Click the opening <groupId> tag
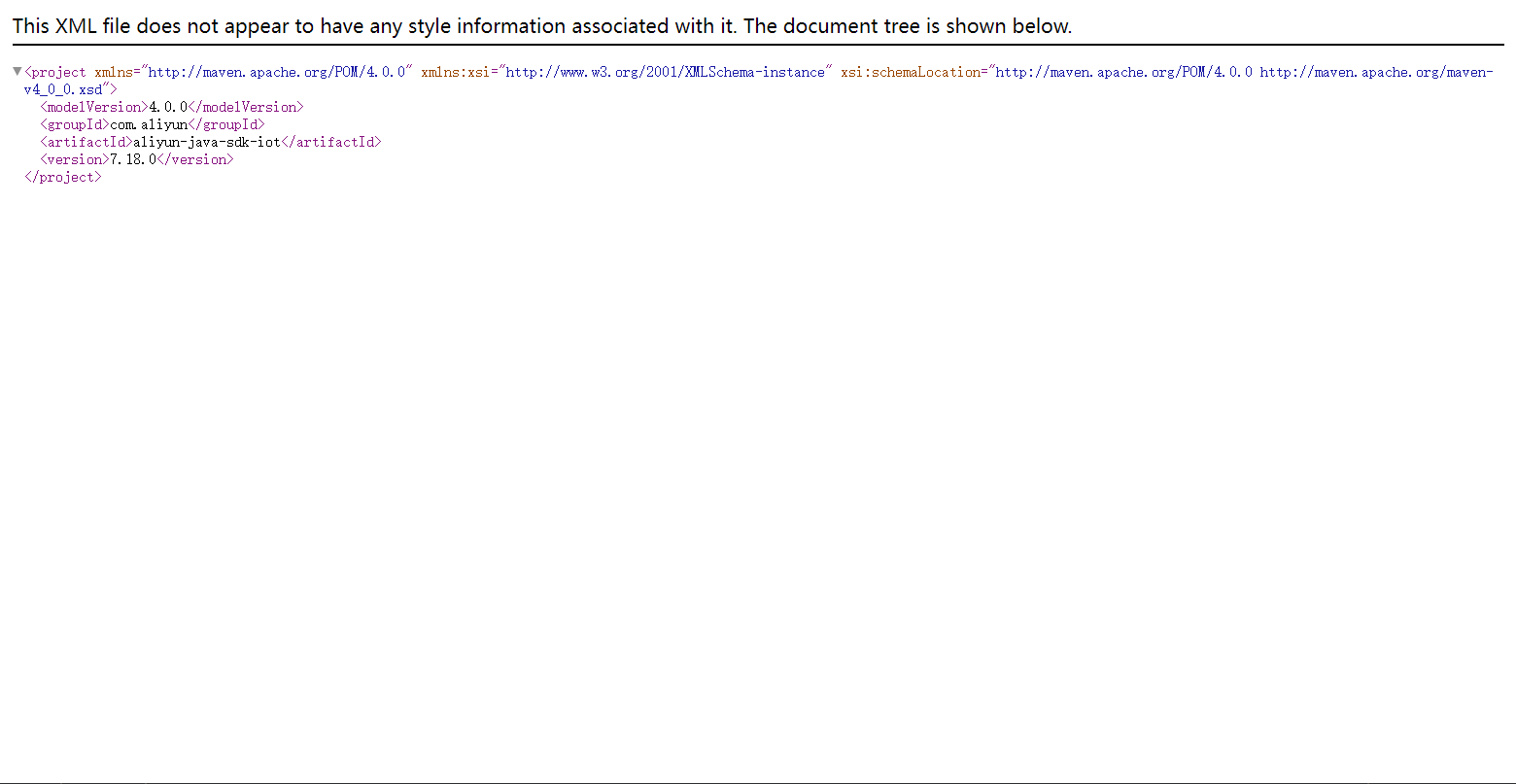Image resolution: width=1516 pixels, height=784 pixels. (x=75, y=124)
